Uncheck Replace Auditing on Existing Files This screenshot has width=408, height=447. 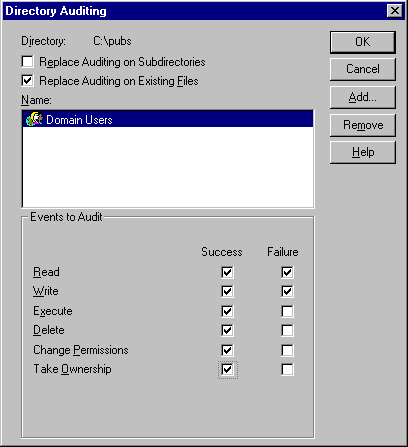[x=27, y=81]
